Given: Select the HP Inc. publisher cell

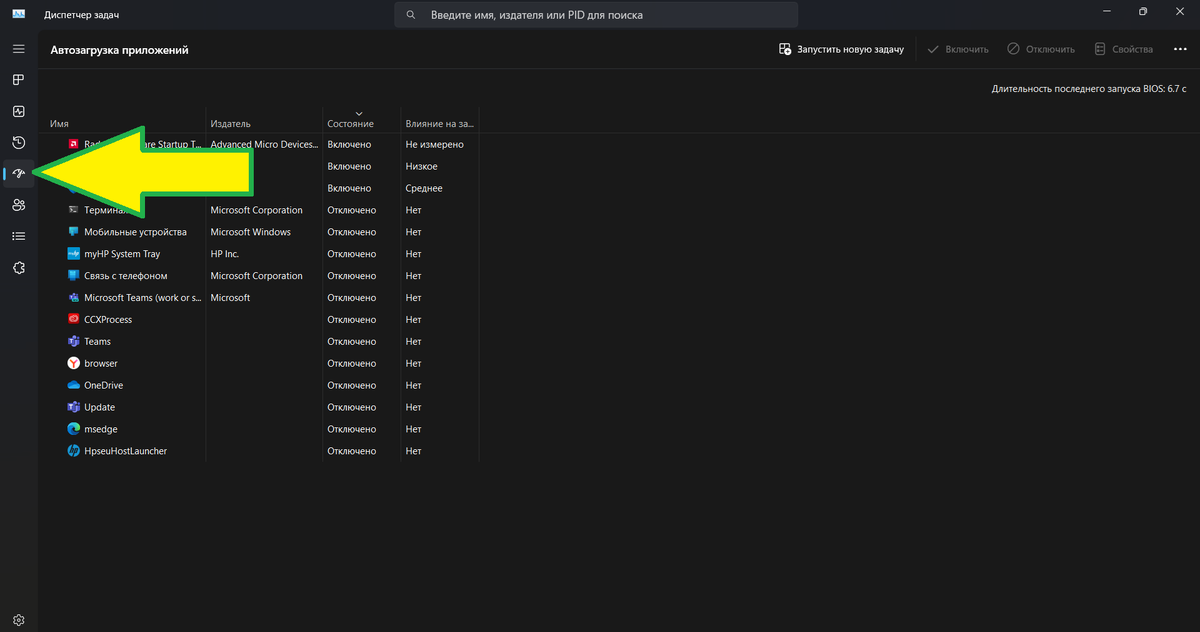Looking at the screenshot, I should pyautogui.click(x=224, y=254).
